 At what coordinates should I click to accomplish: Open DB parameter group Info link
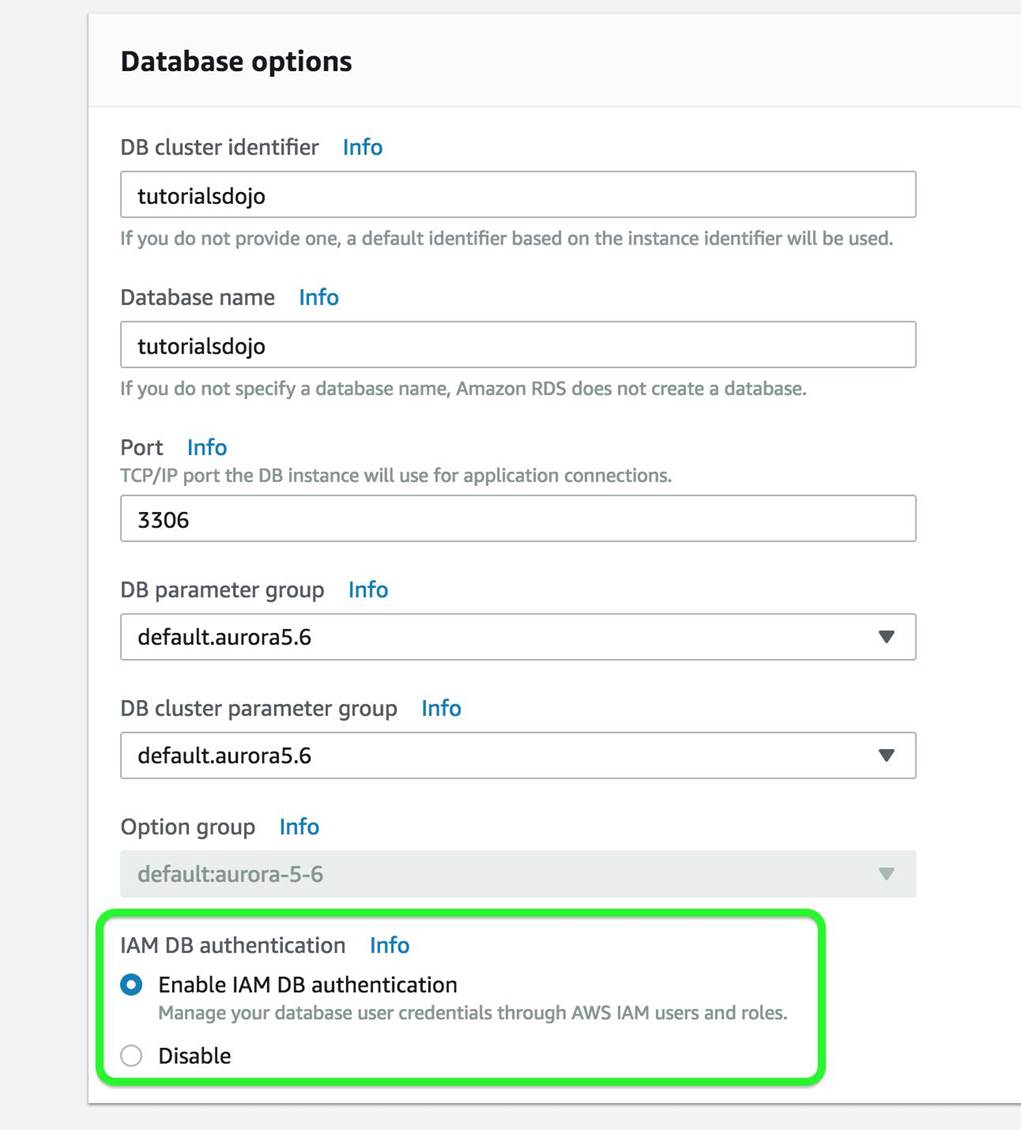367,590
